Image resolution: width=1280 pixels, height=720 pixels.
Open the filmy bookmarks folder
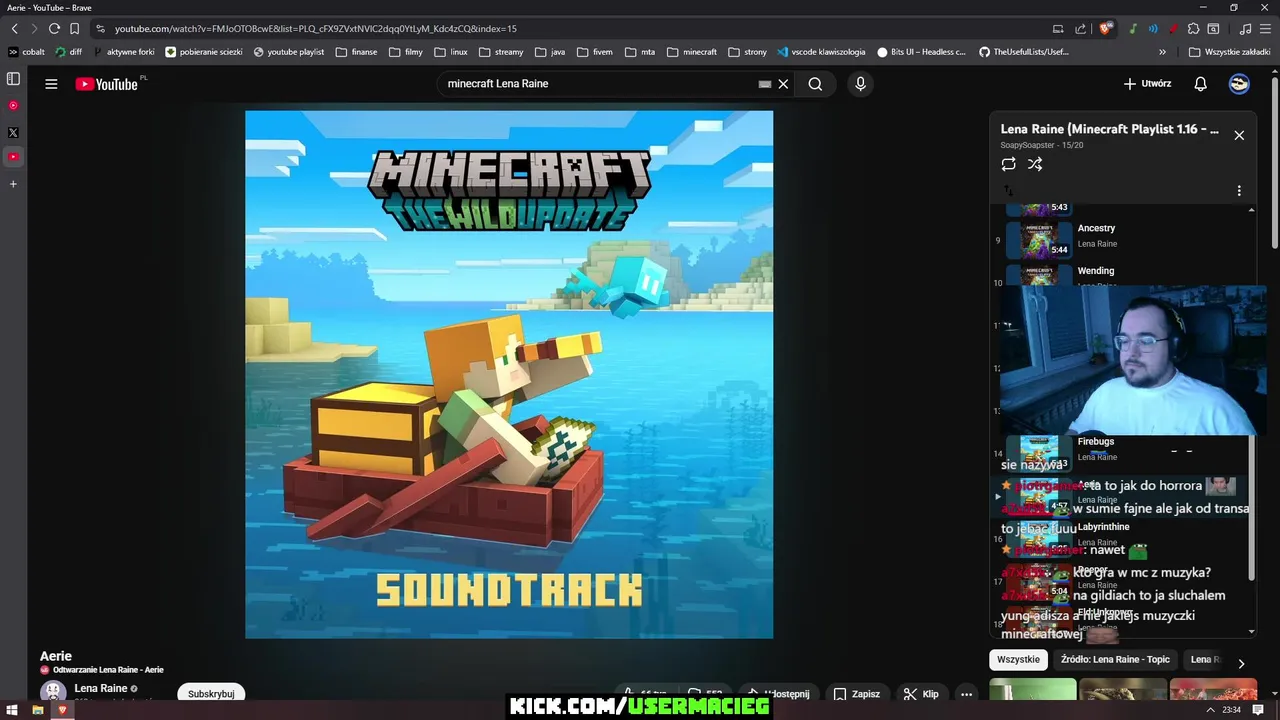tap(406, 52)
